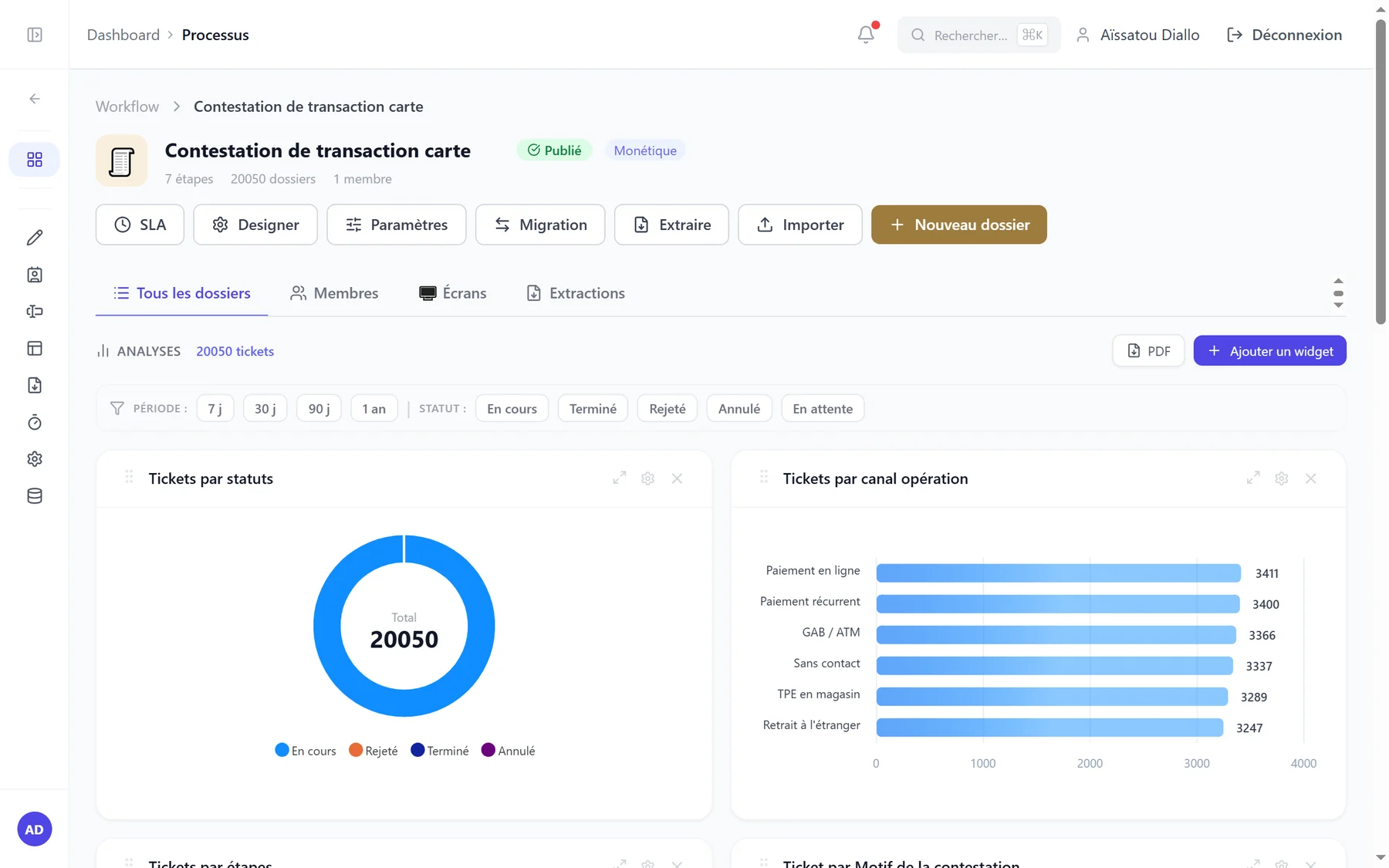Filter period to 7 j
The height and width of the screenshot is (868, 1389).
point(215,408)
